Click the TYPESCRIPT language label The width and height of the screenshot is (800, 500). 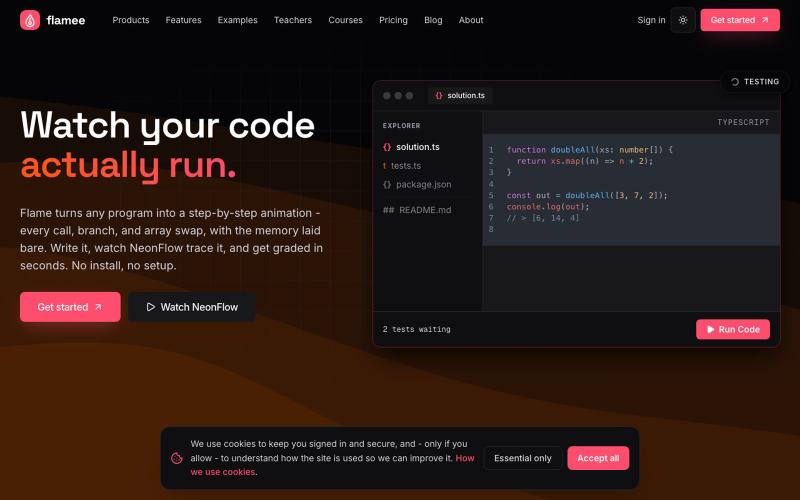pos(743,122)
